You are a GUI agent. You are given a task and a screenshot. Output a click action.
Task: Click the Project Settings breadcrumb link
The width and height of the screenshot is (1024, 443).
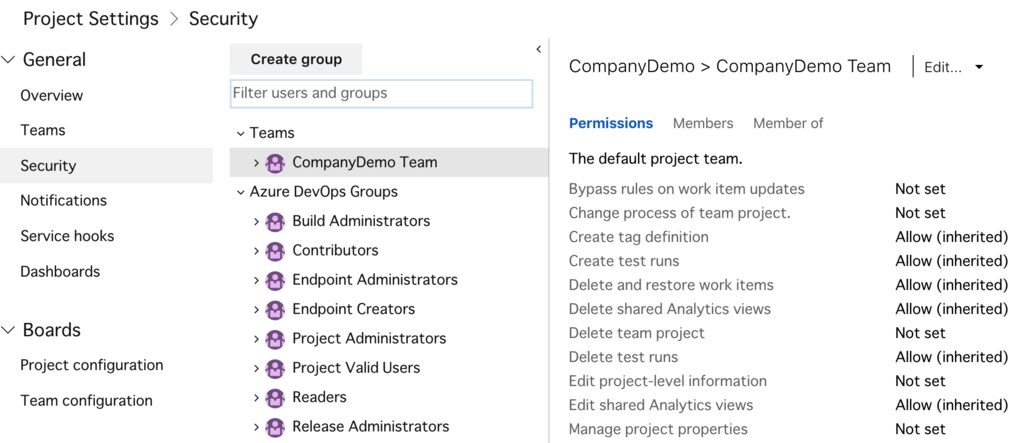click(91, 19)
